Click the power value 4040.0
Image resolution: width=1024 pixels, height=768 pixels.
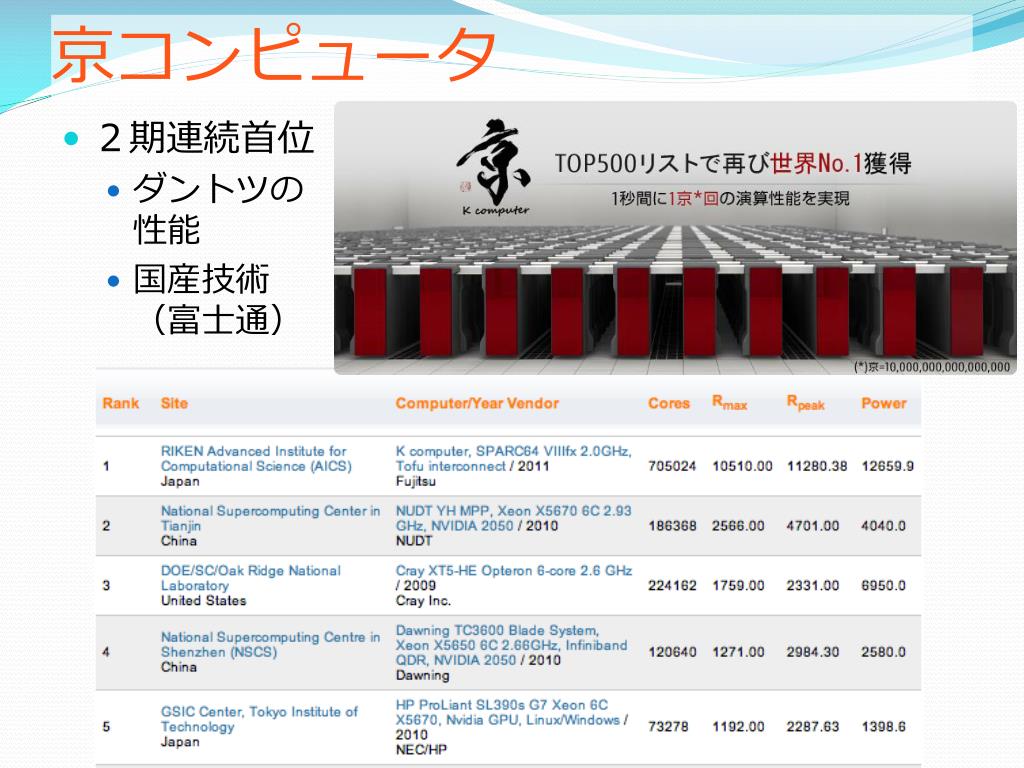tap(884, 526)
